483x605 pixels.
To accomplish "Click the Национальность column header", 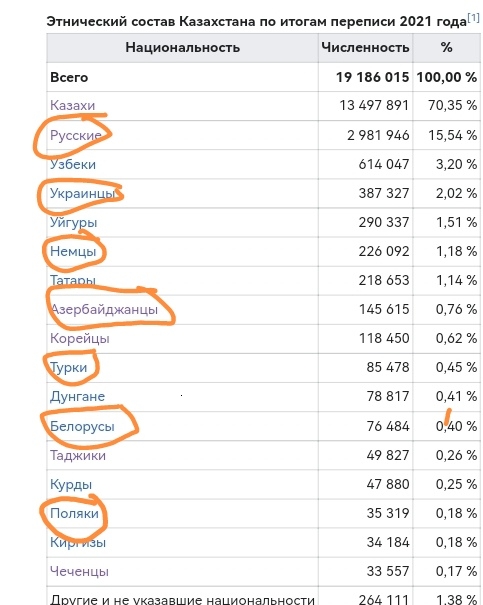I will pyautogui.click(x=182, y=47).
